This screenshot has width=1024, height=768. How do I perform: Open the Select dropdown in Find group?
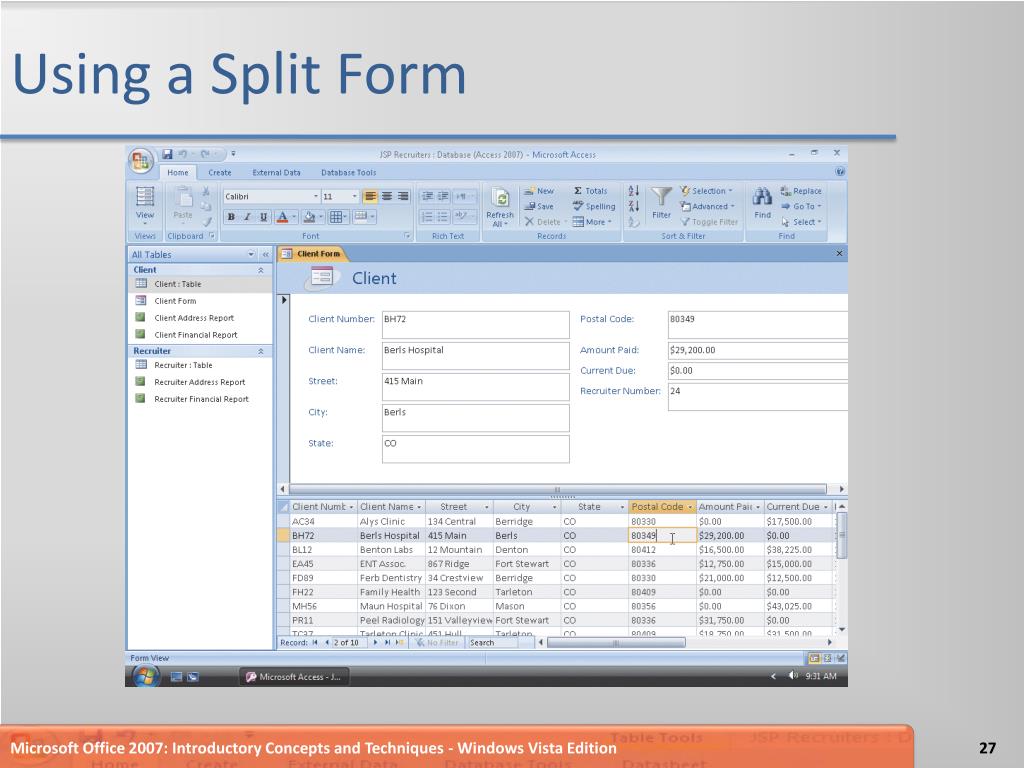click(x=801, y=222)
